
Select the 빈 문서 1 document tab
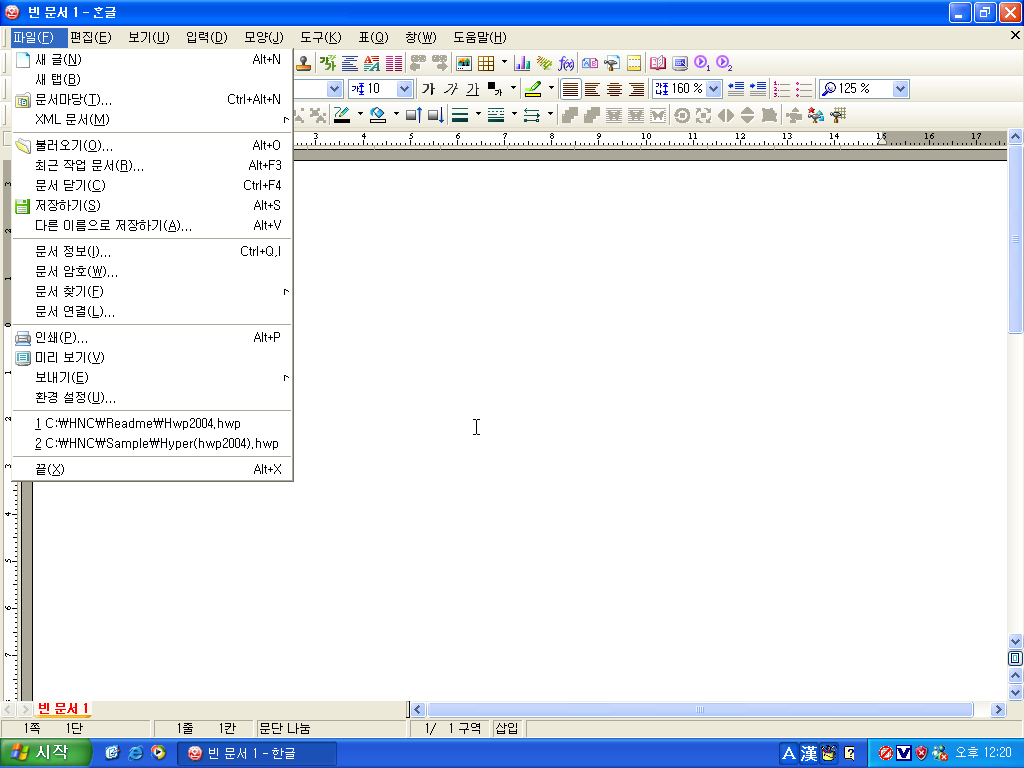point(63,709)
